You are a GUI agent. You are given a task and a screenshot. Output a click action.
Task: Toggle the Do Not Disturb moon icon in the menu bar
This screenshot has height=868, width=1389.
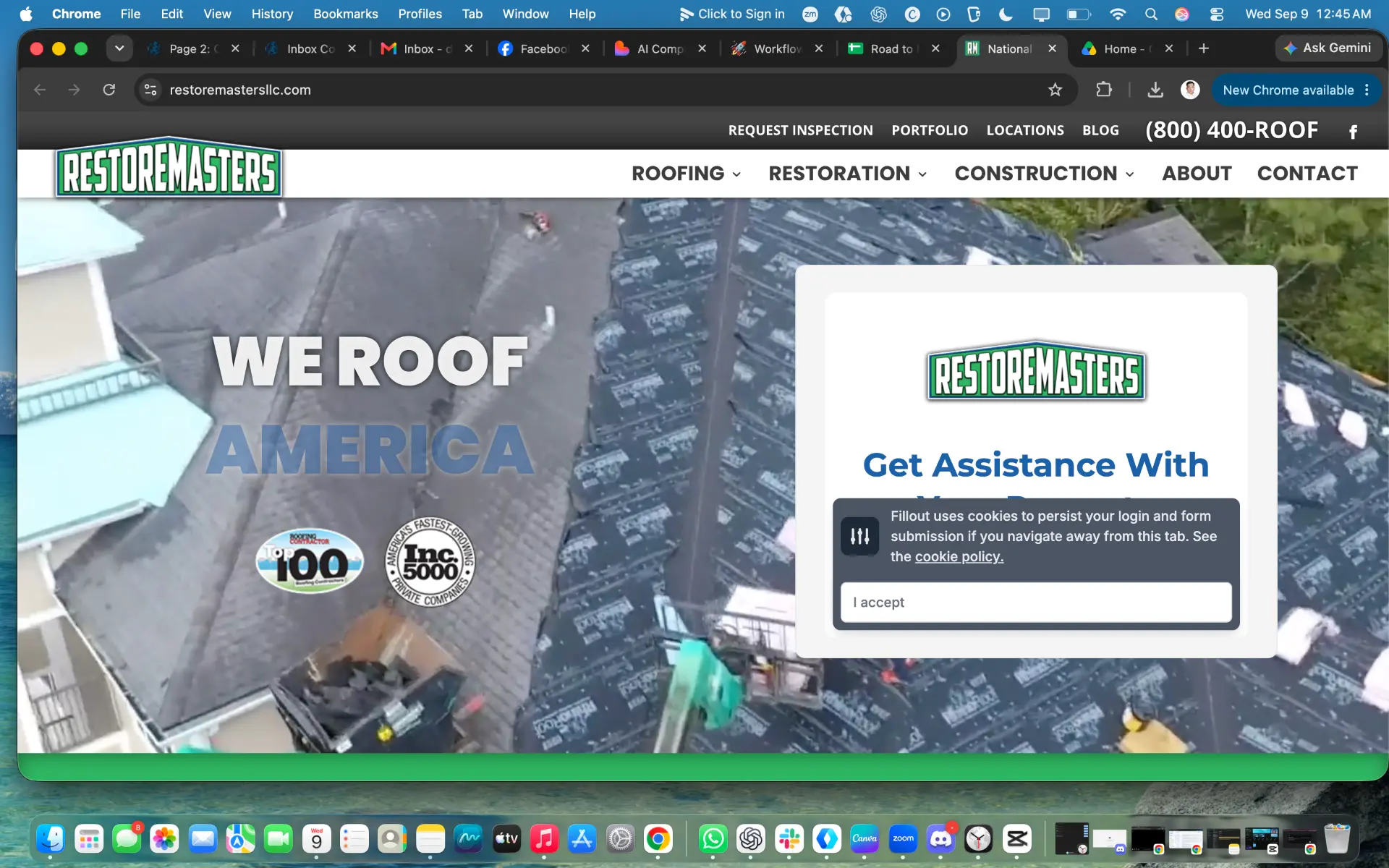[x=1006, y=14]
